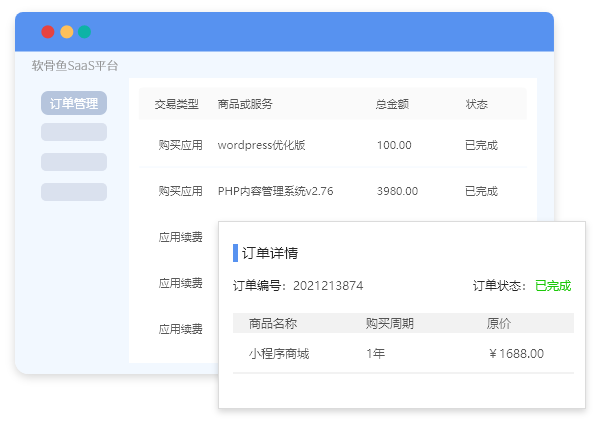595x421 pixels.
Task: Select the bottom blank sidebar placeholder item
Action: [74, 192]
